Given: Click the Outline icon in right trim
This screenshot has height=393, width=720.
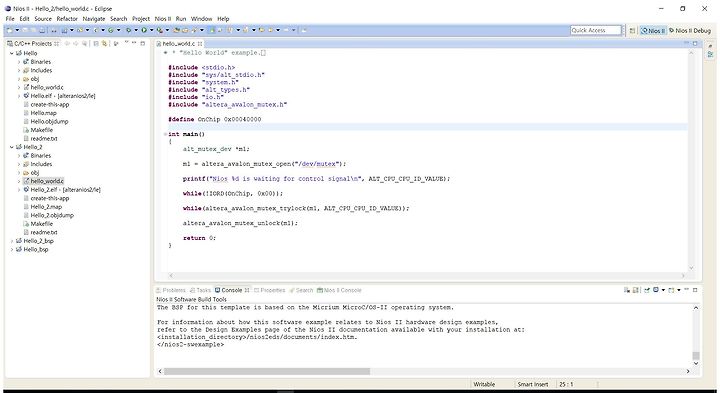Looking at the screenshot, I should point(710,54).
